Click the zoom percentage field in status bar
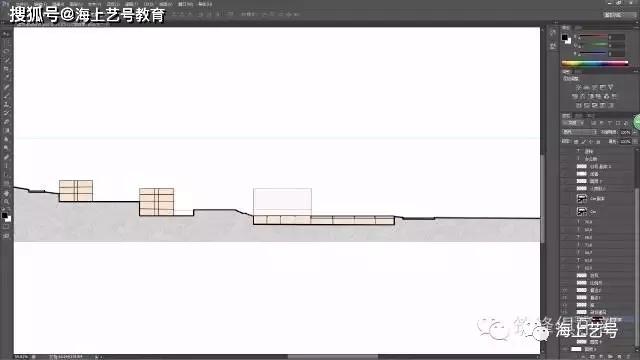This screenshot has width=640, height=360. [x=21, y=357]
